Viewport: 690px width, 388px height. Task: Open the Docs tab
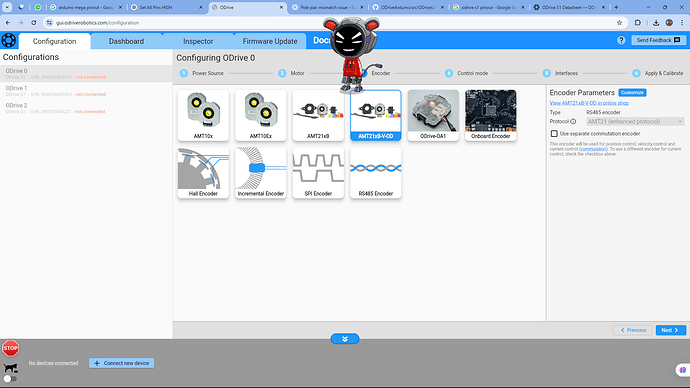tap(321, 40)
